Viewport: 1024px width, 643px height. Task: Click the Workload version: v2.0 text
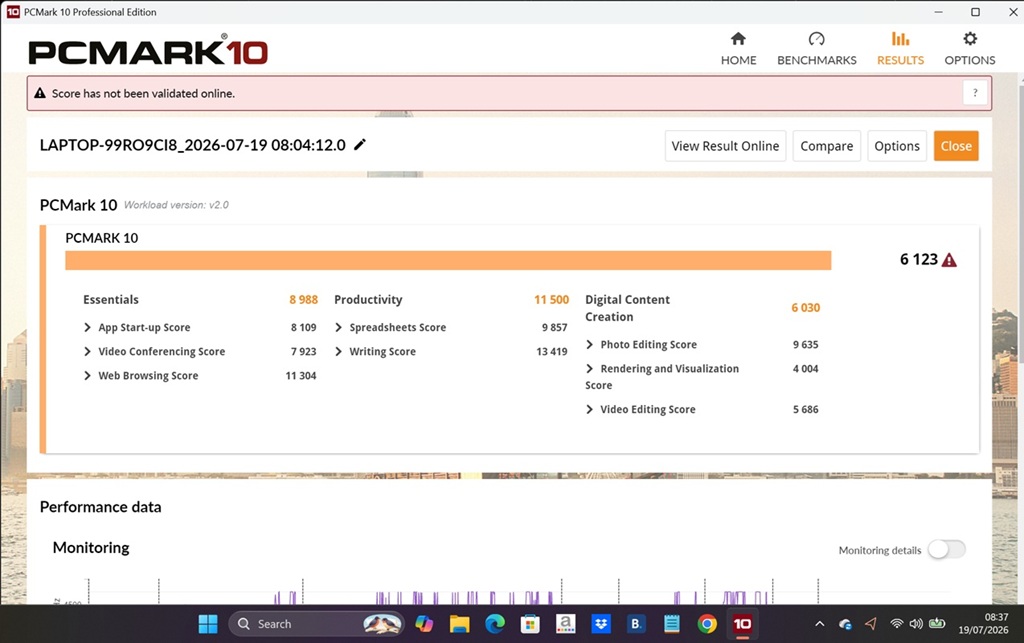[176, 205]
